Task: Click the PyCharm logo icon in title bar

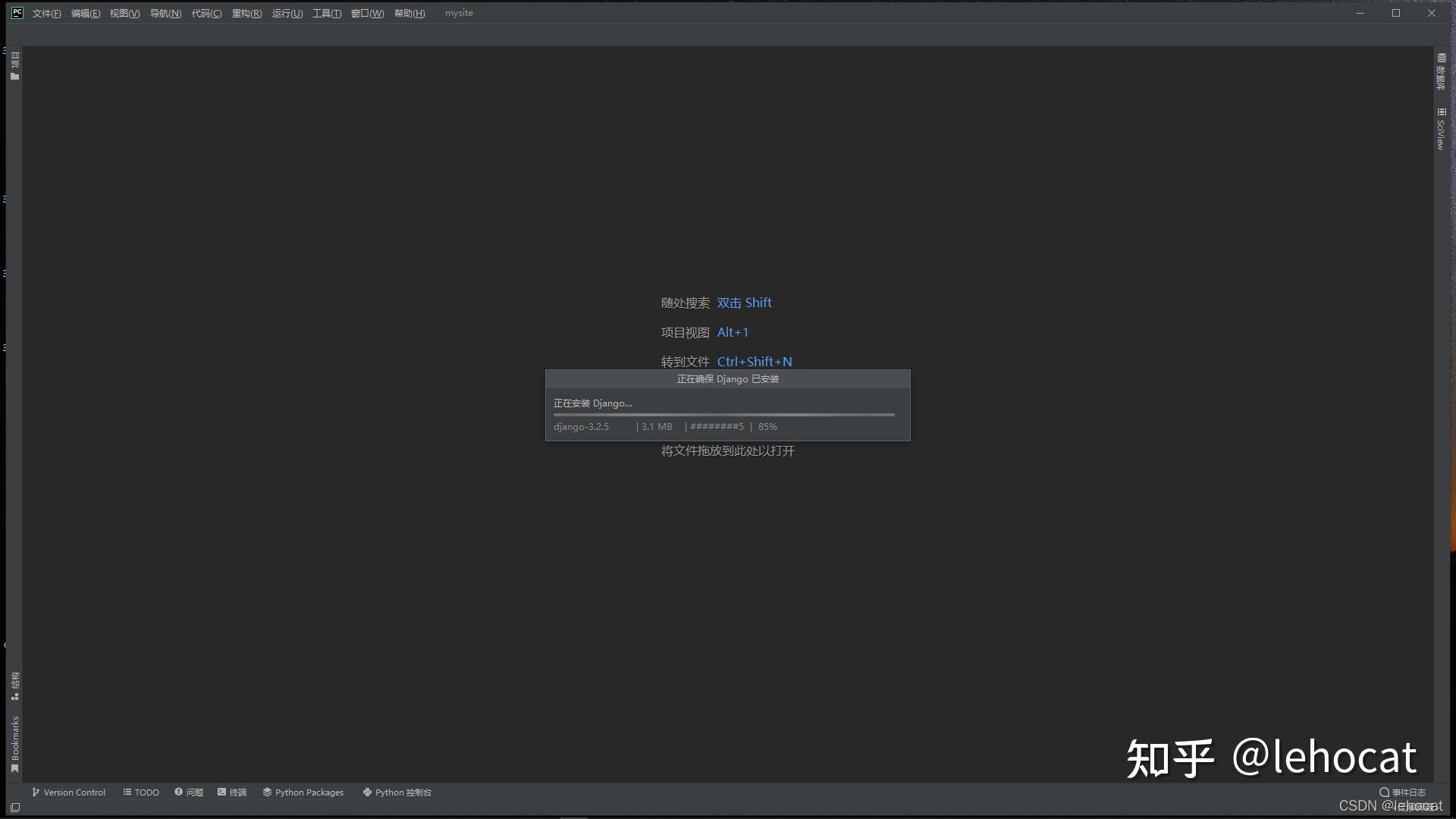Action: click(17, 13)
